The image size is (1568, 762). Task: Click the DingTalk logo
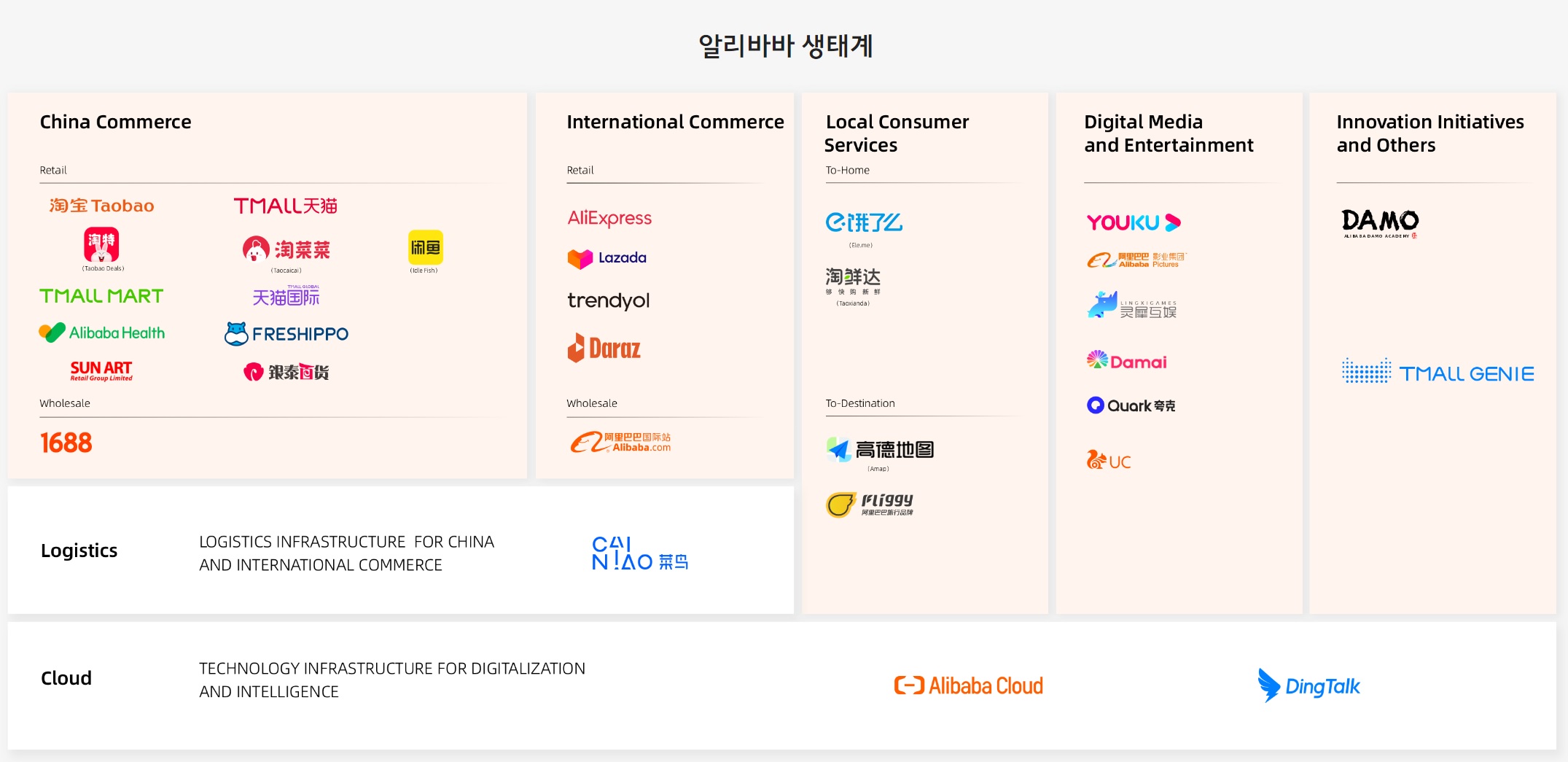pyautogui.click(x=1308, y=685)
